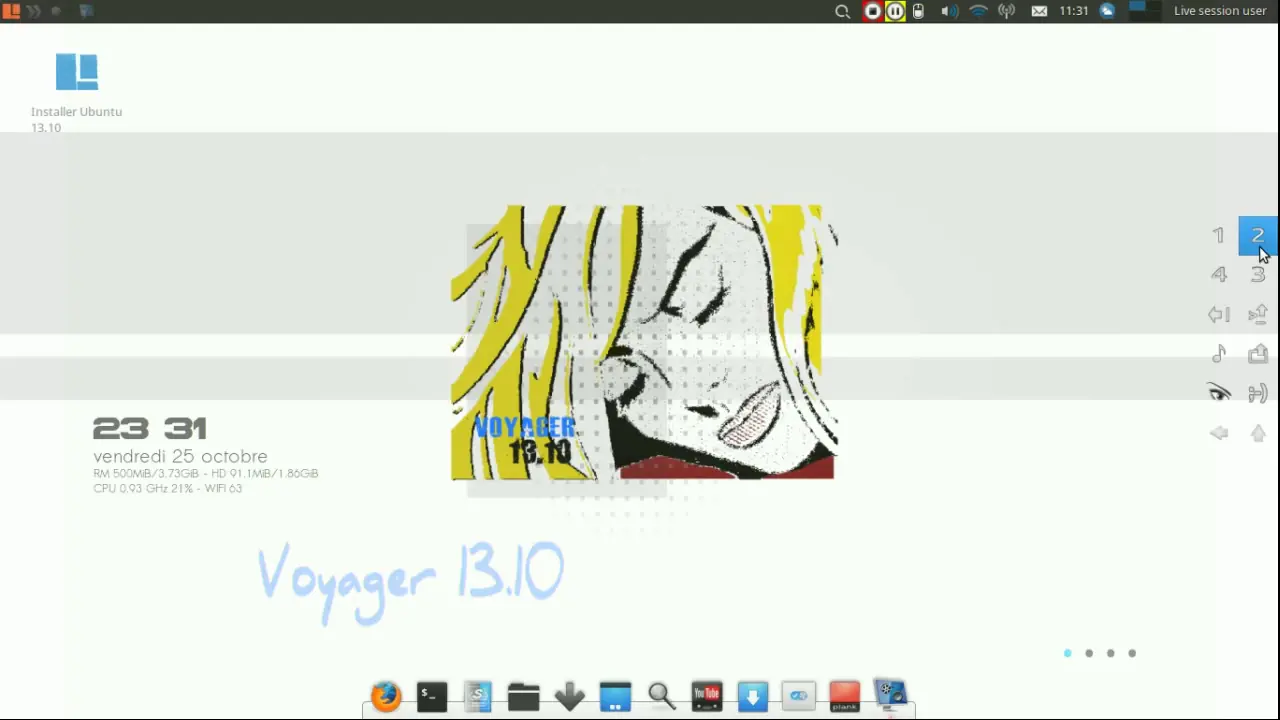
Task: Open the file manager folder dock icon
Action: click(x=524, y=696)
